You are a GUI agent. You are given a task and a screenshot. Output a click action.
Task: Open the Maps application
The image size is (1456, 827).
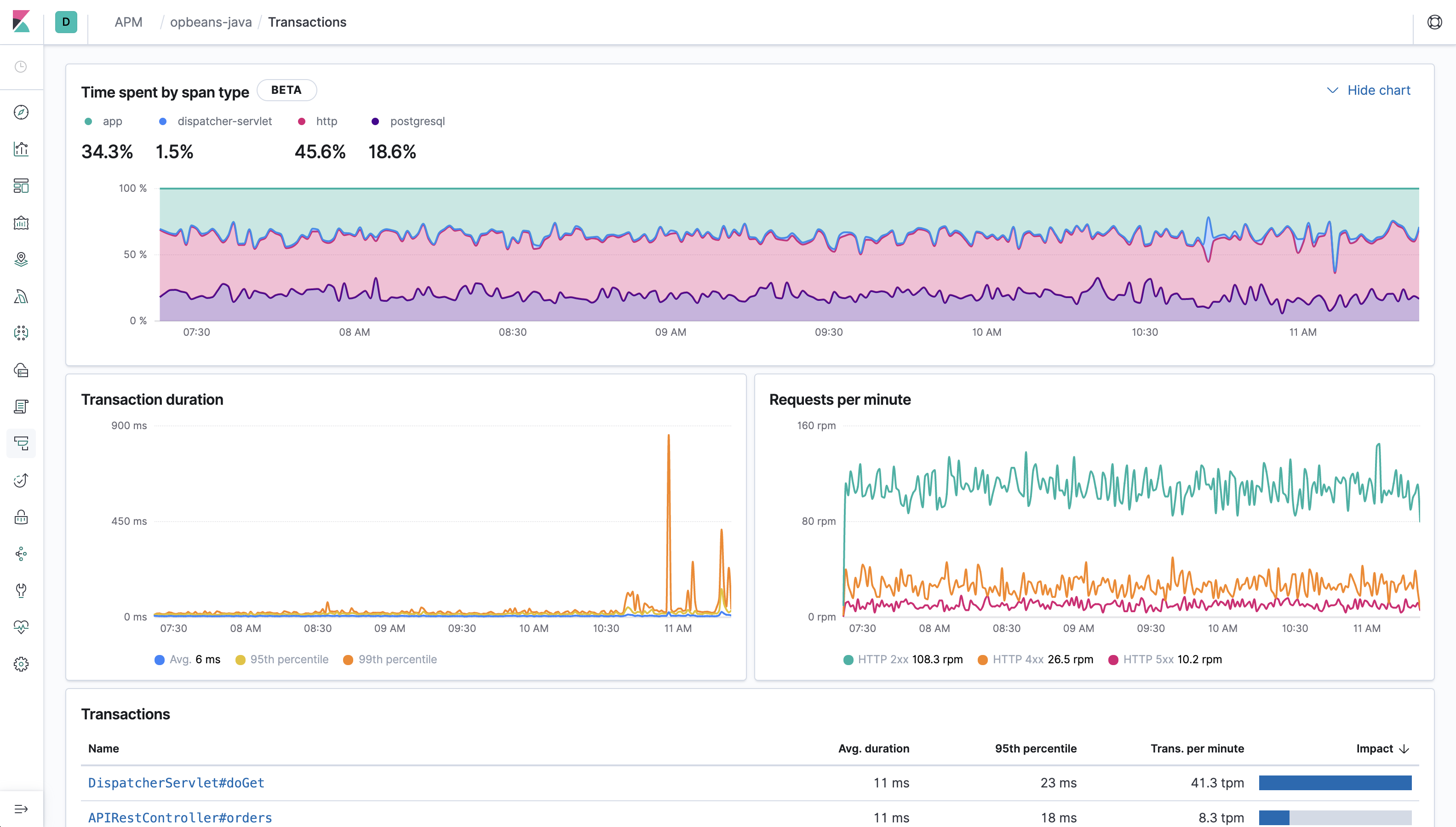[21, 259]
